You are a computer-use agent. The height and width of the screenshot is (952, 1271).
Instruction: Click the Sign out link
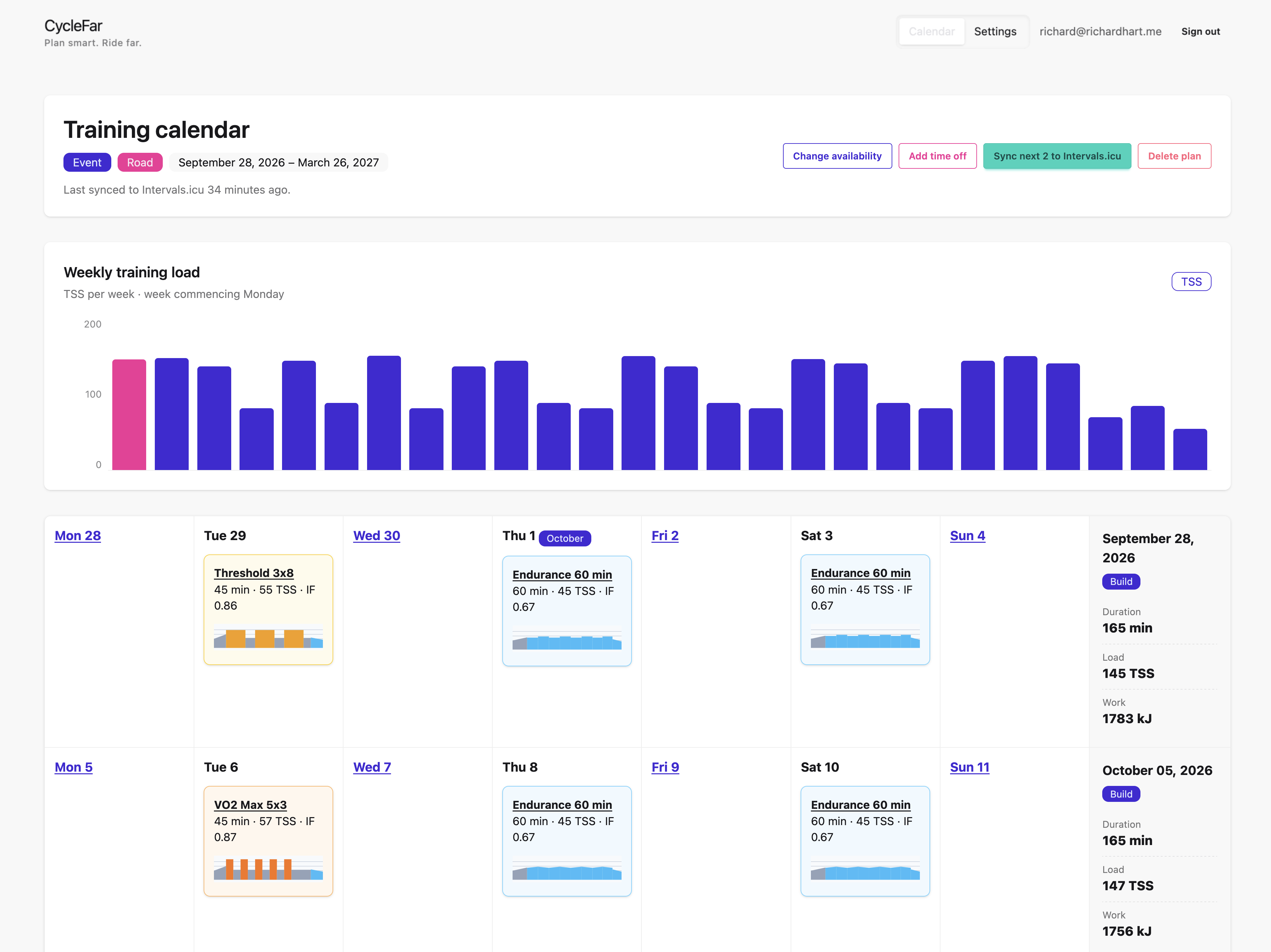pos(1200,32)
